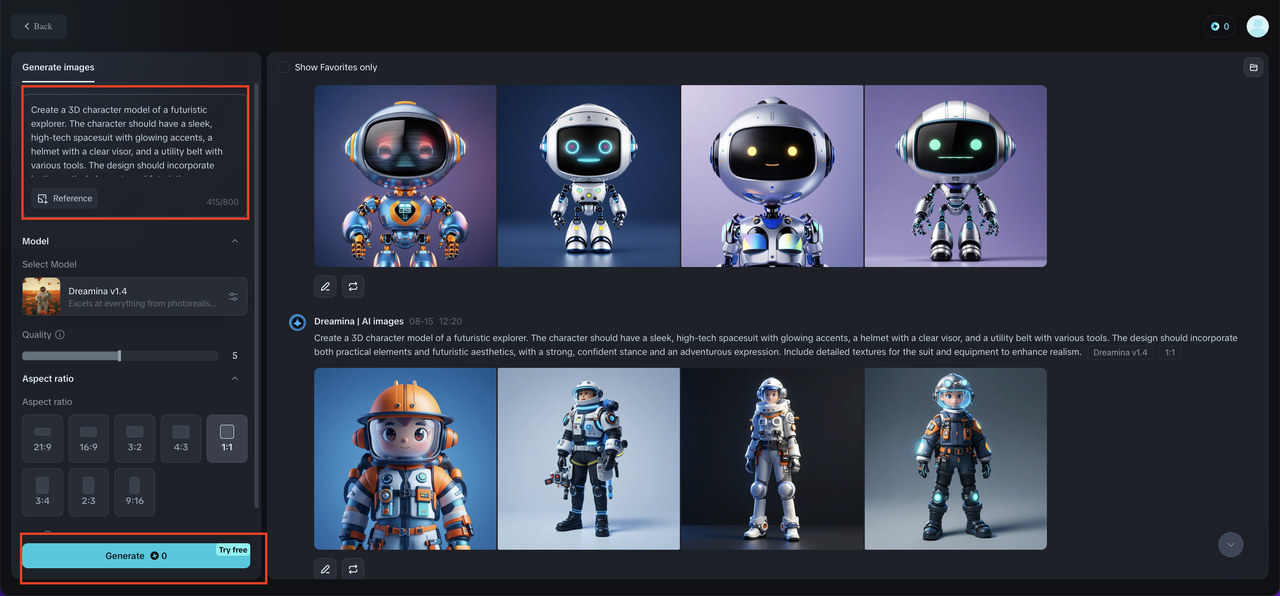Click the left panel scrollbar
The image size is (1280, 596).
click(257, 295)
